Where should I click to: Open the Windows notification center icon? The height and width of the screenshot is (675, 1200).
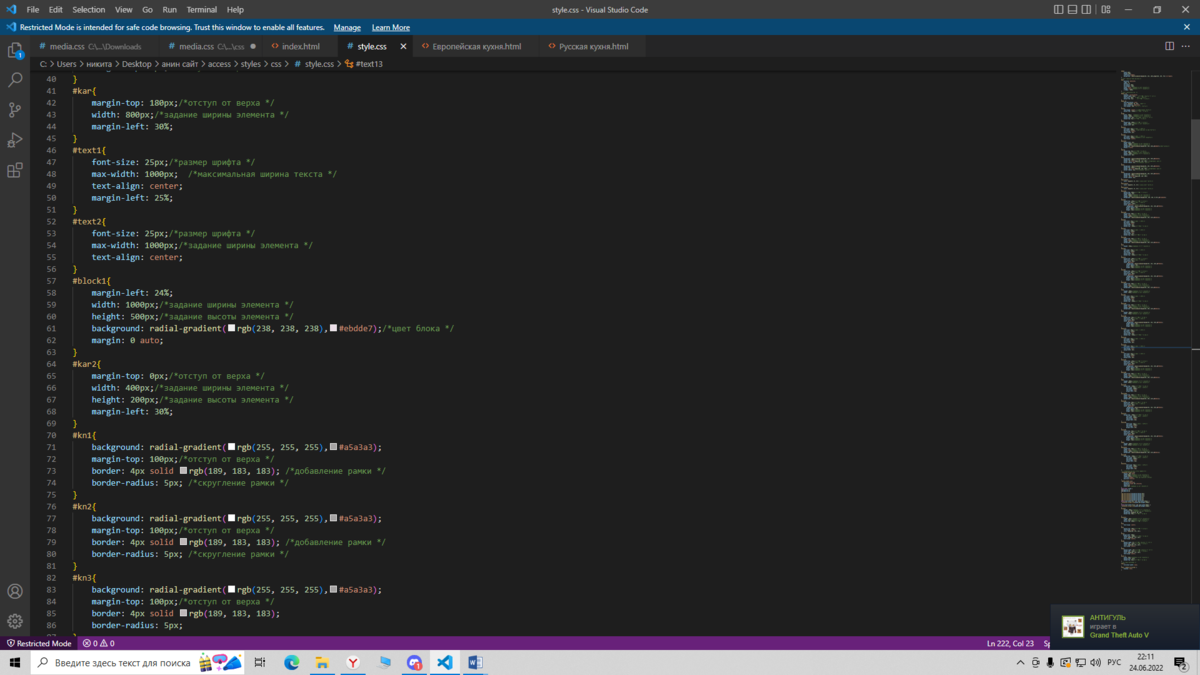[1180, 662]
